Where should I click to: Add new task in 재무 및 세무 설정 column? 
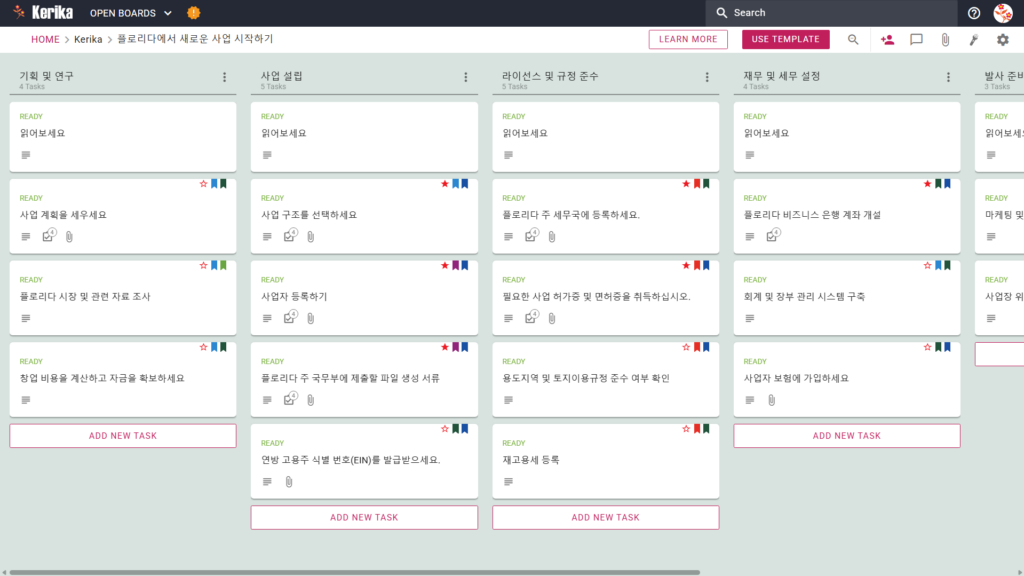(x=846, y=436)
